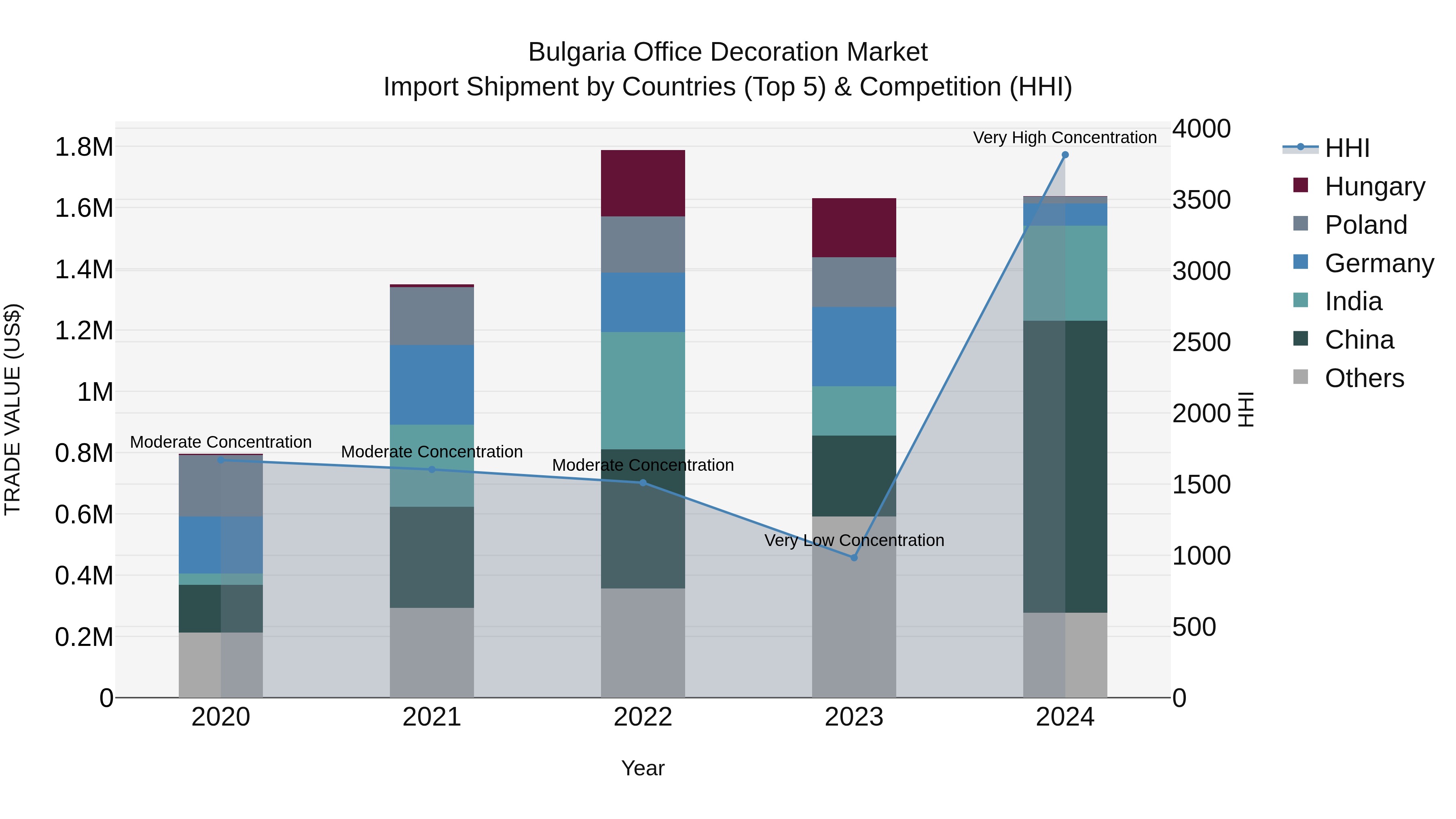Screen dimensions: 1456x819
Task: Click the 4000 right axis tick
Action: (1201, 129)
